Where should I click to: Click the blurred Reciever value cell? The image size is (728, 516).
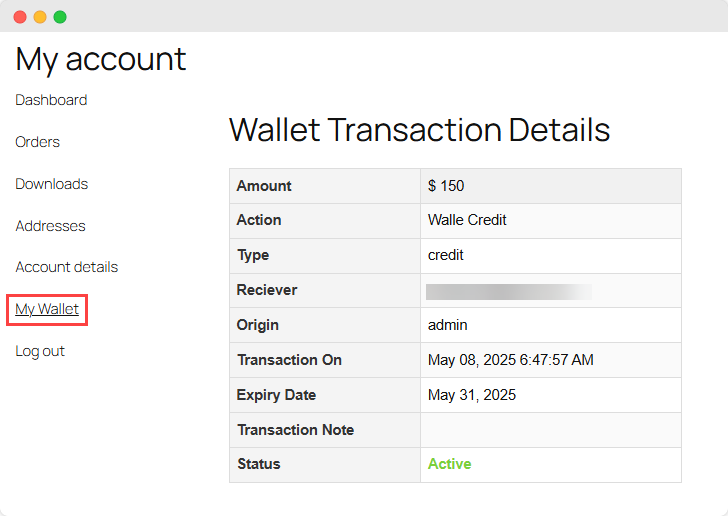pyautogui.click(x=509, y=291)
